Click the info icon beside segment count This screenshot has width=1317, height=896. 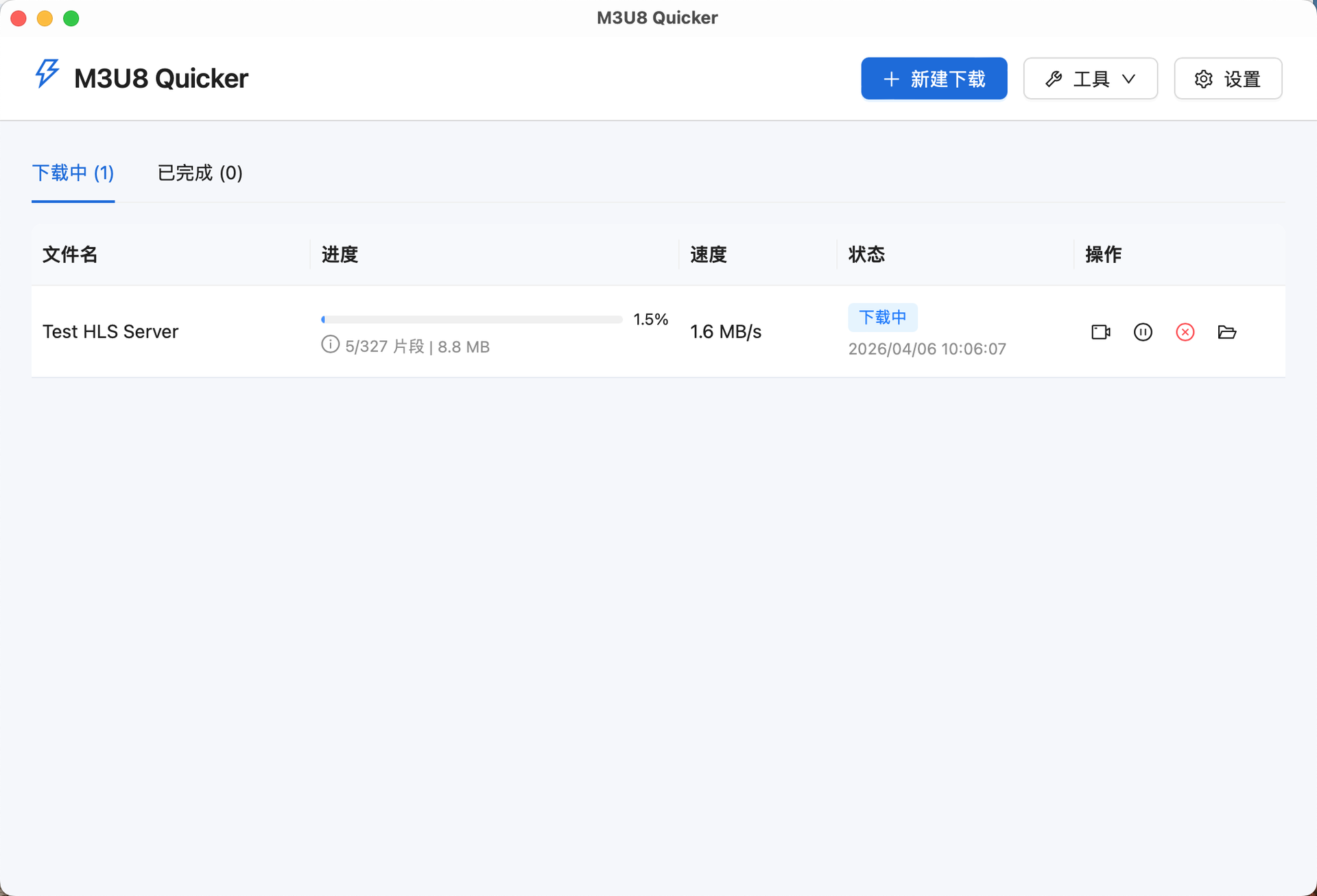click(330, 344)
